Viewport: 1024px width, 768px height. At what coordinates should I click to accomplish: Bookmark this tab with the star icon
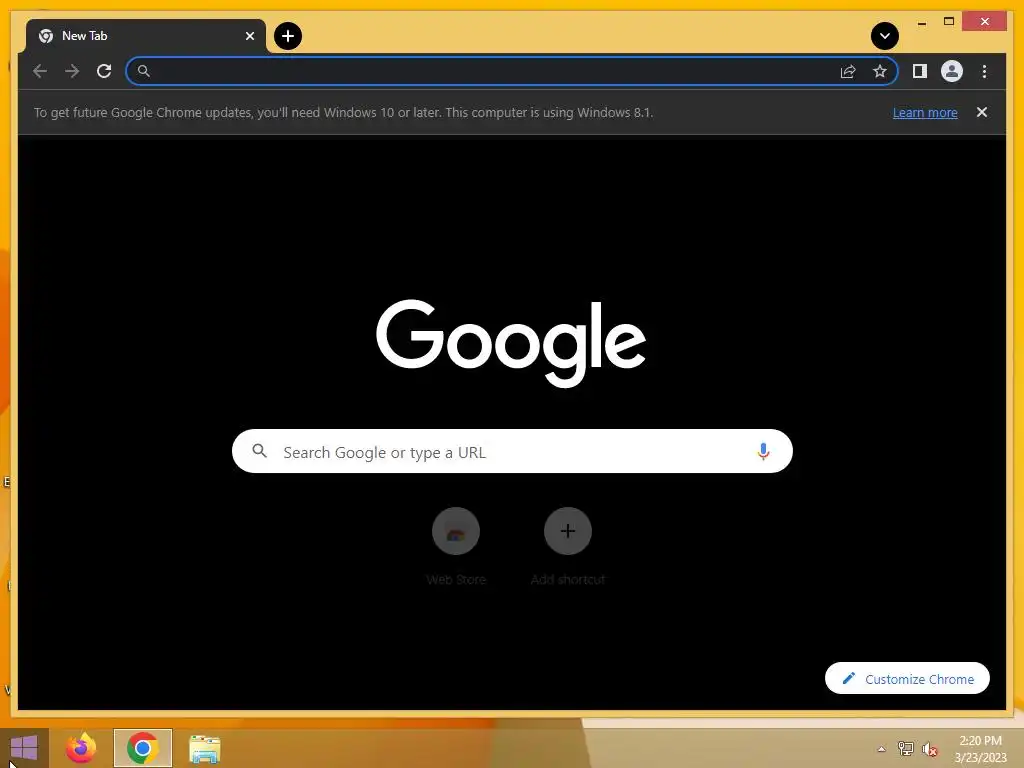click(x=880, y=71)
